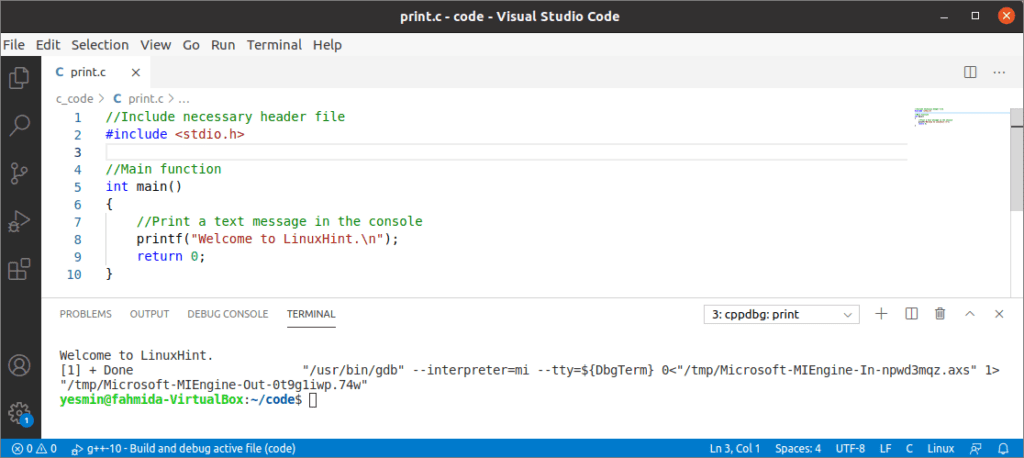Close the terminal panel

999,314
